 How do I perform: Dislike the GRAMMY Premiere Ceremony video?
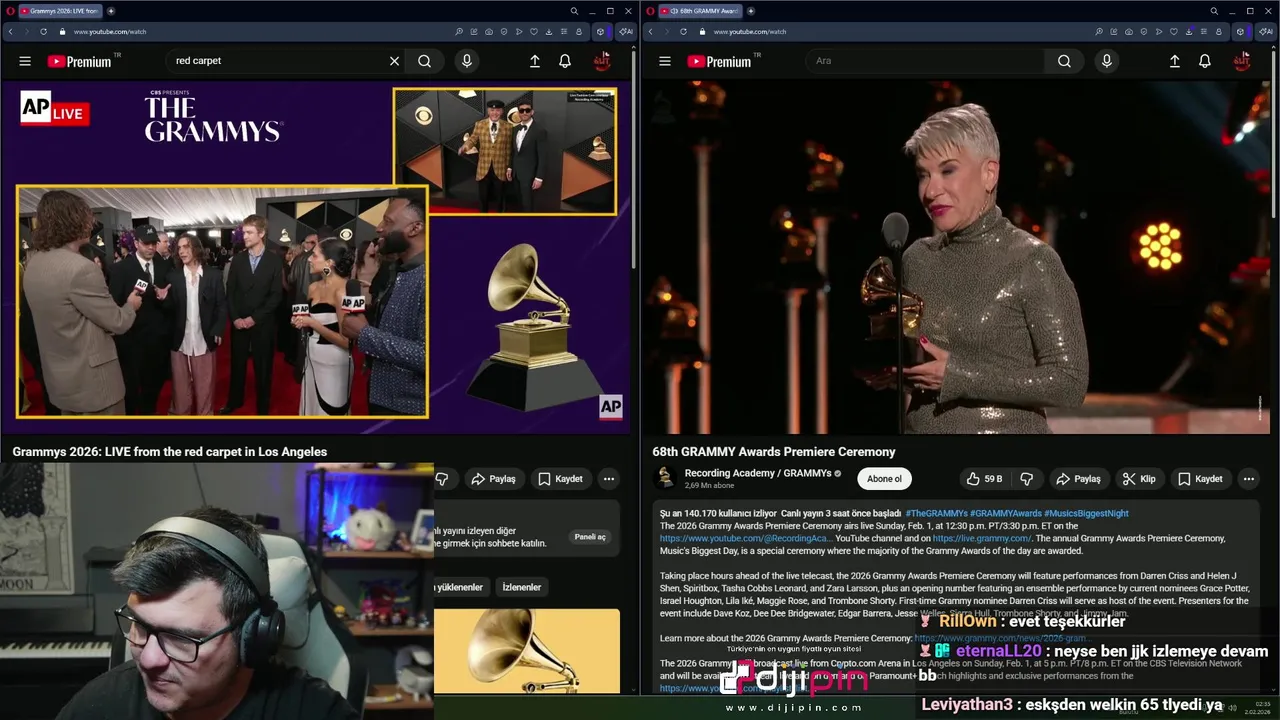(1026, 479)
